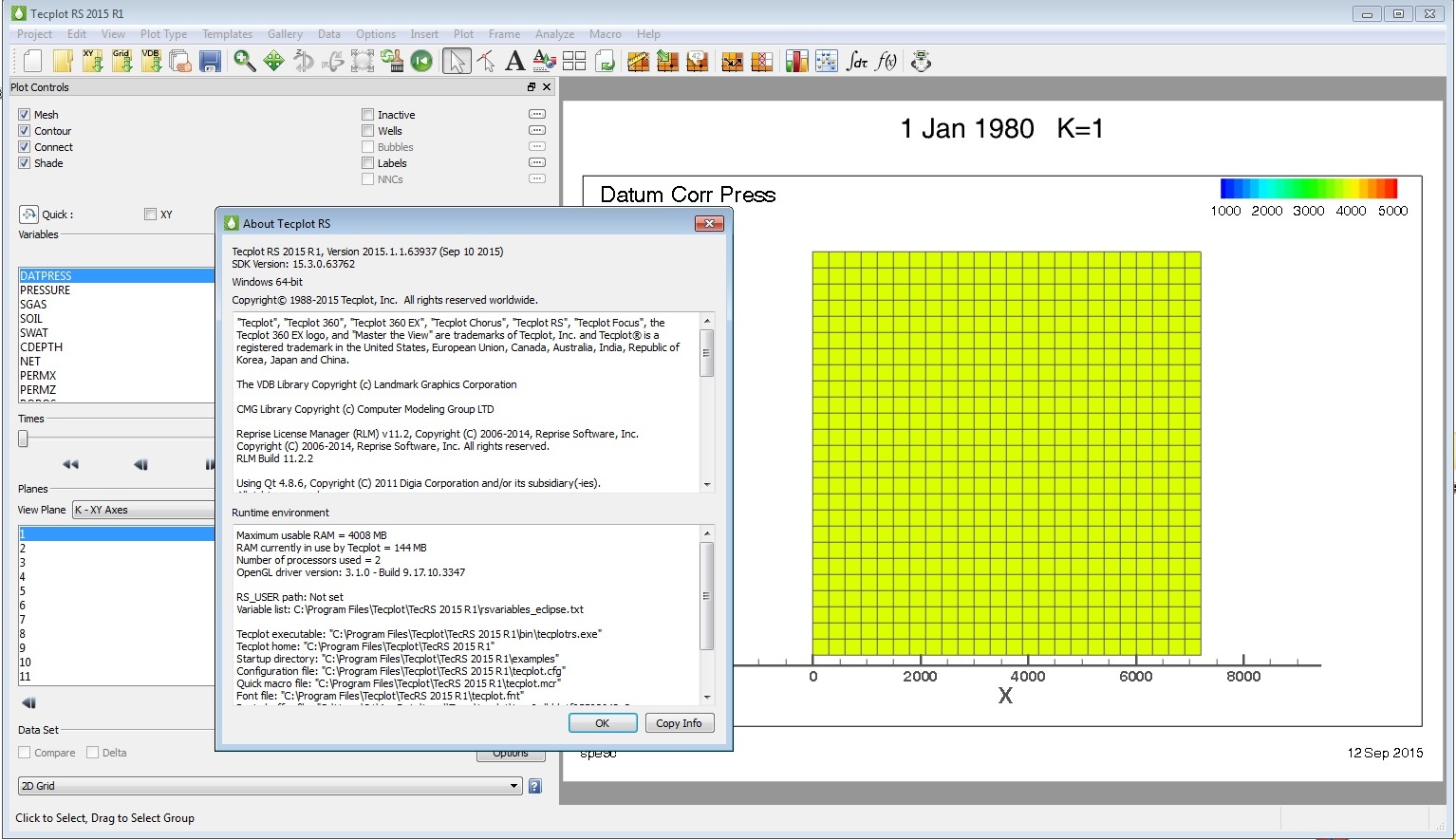
Task: Save the project using the floppy disk icon
Action: 210,62
